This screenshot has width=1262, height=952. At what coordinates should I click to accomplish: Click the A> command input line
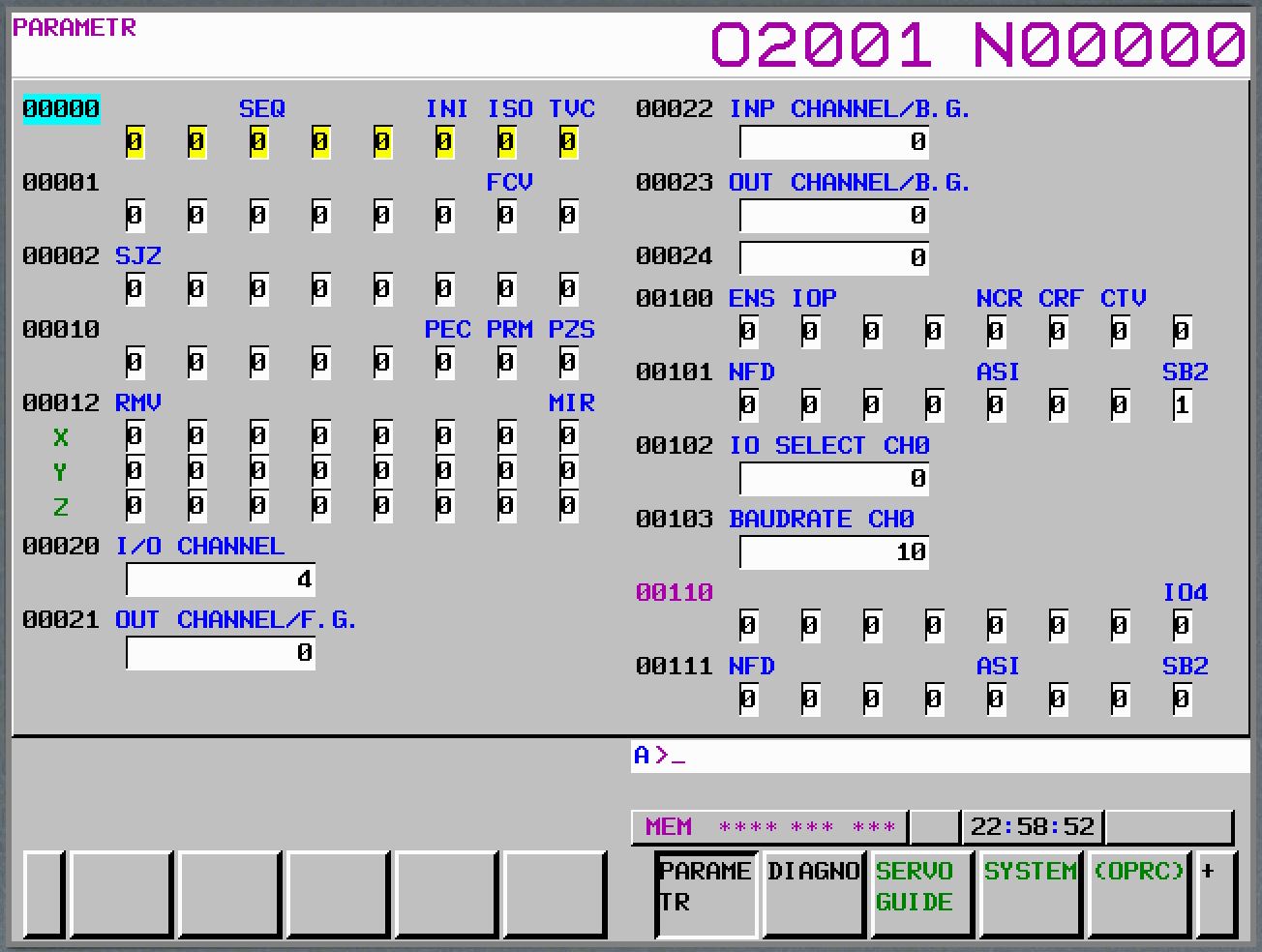click(939, 756)
